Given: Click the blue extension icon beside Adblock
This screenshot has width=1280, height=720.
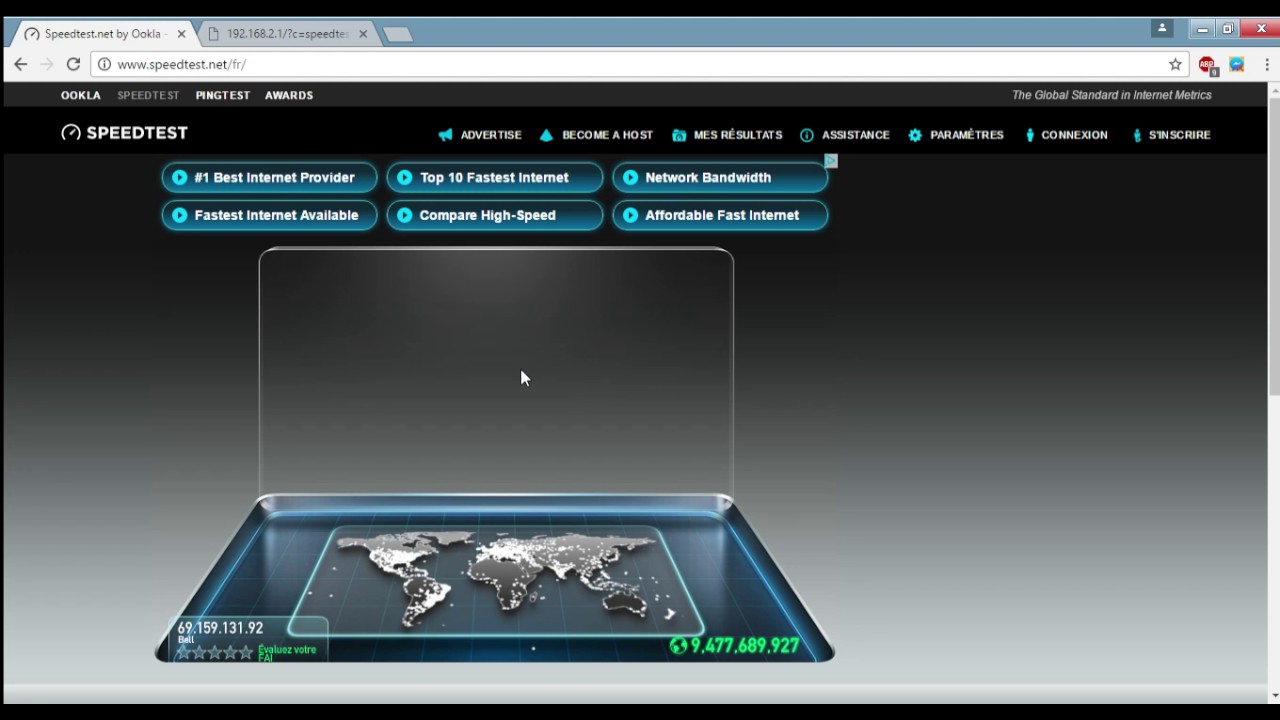Looking at the screenshot, I should [1237, 64].
